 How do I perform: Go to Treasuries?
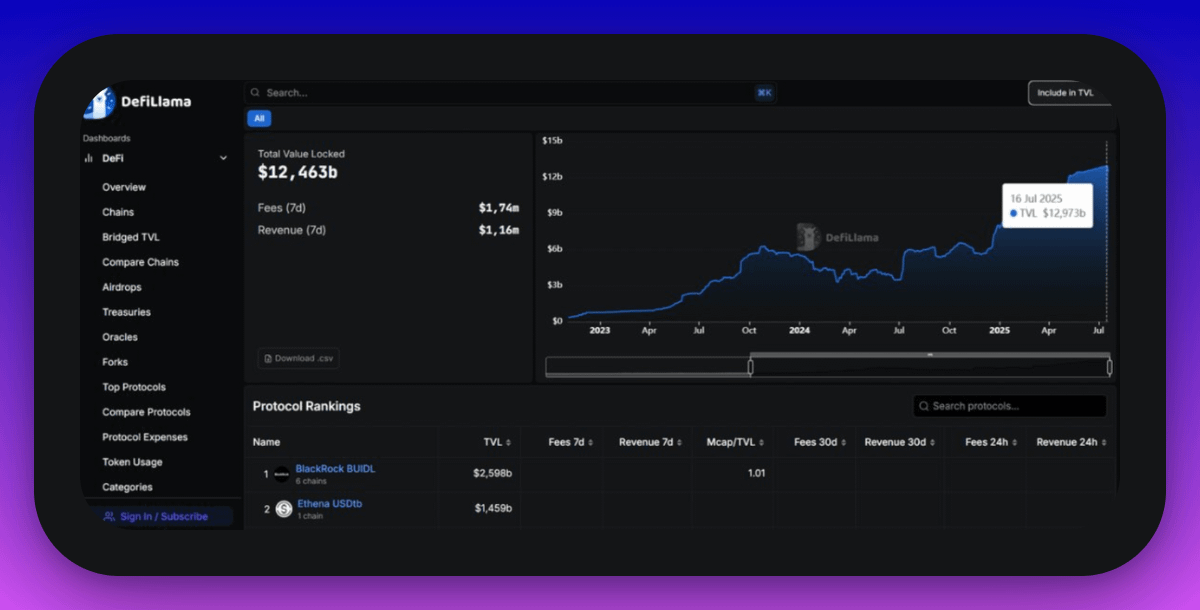click(x=126, y=312)
